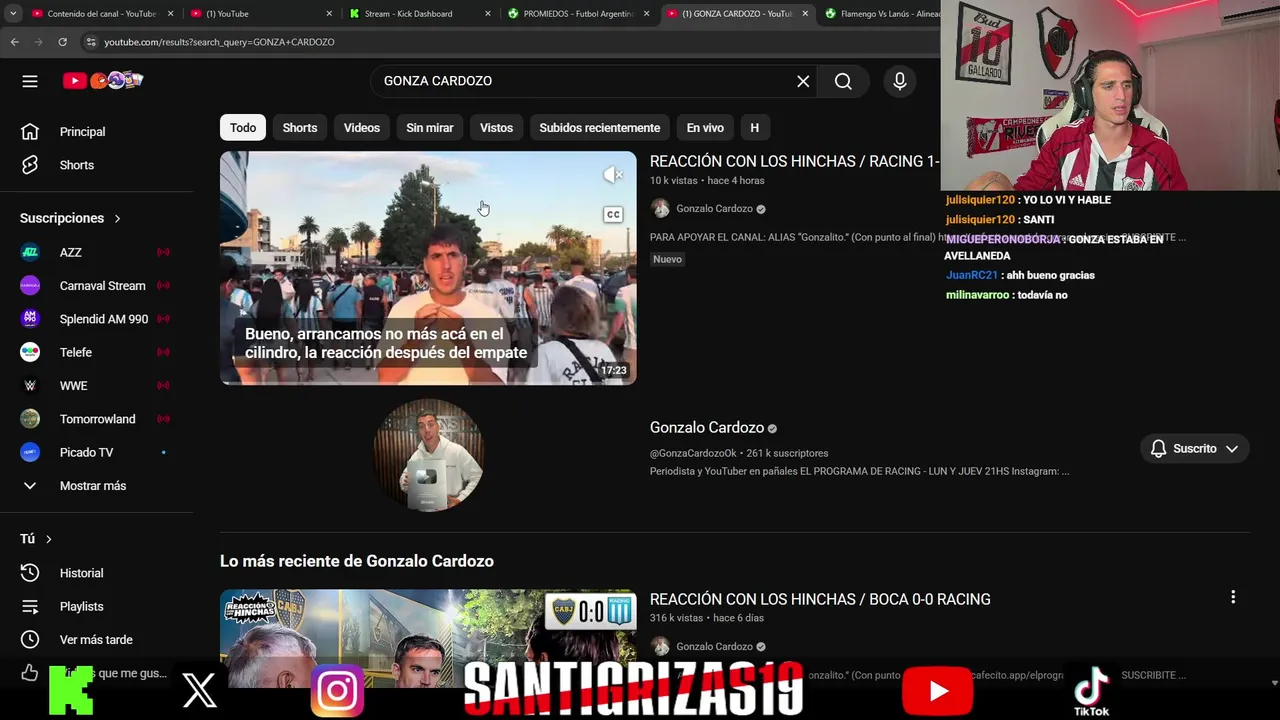Image resolution: width=1280 pixels, height=720 pixels.
Task: Close the Kick Dashboard tab
Action: click(x=488, y=13)
